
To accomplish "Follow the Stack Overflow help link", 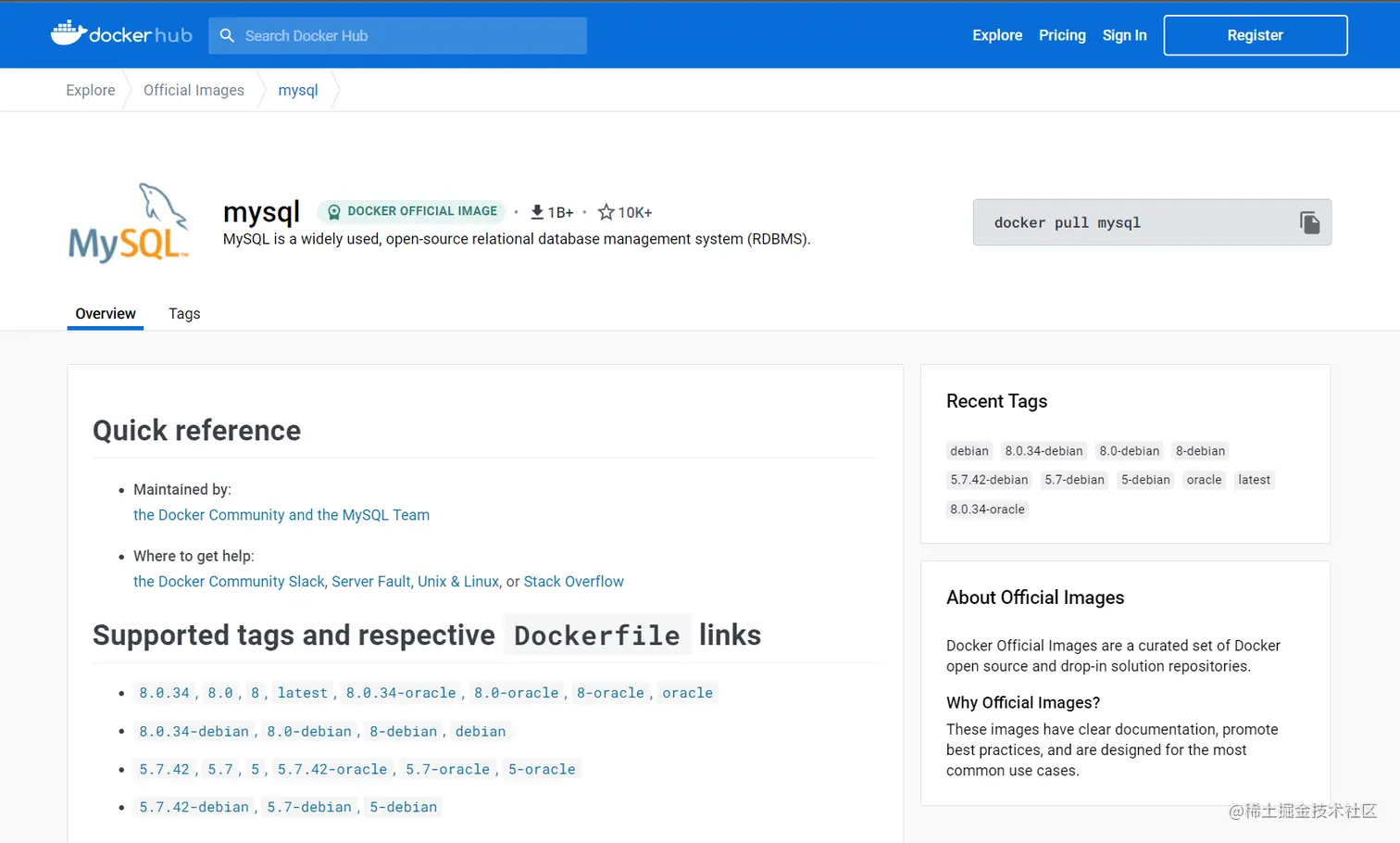I will (x=573, y=582).
